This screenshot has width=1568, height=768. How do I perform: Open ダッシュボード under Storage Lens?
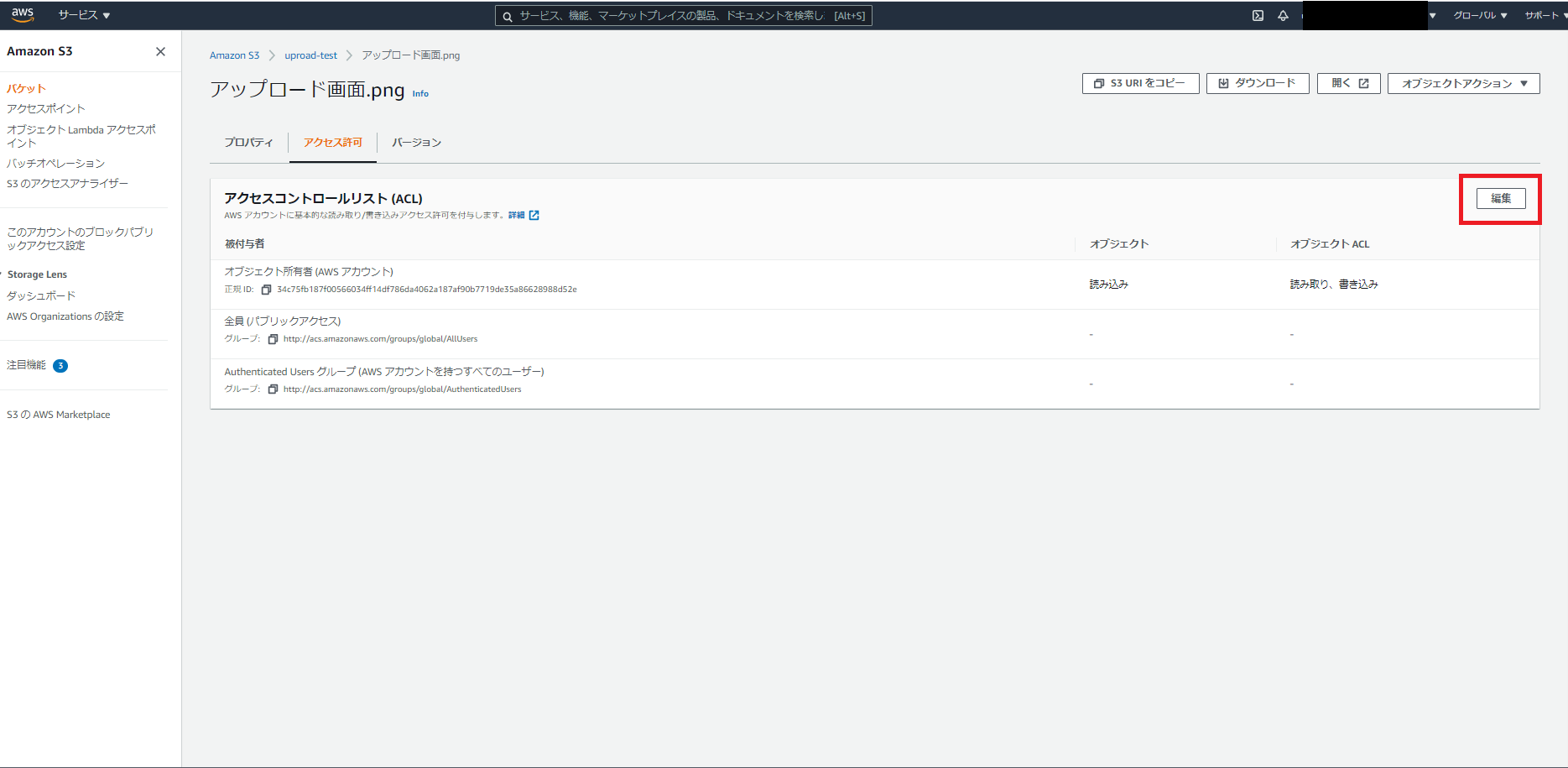[41, 296]
